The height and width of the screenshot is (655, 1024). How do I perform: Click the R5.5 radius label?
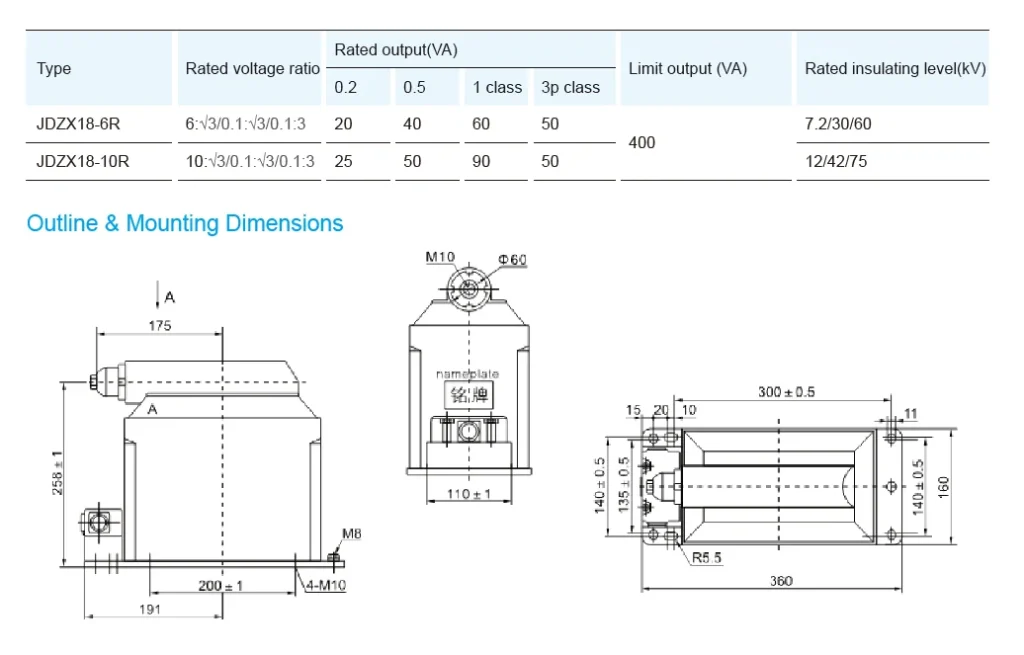[x=705, y=558]
